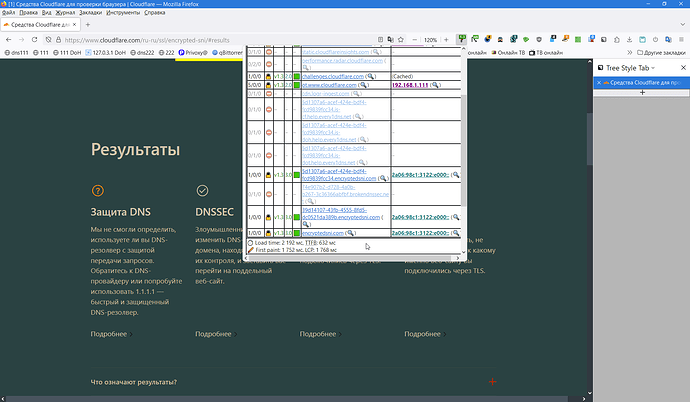Click the 192.168.1.111 address link

pos(410,85)
